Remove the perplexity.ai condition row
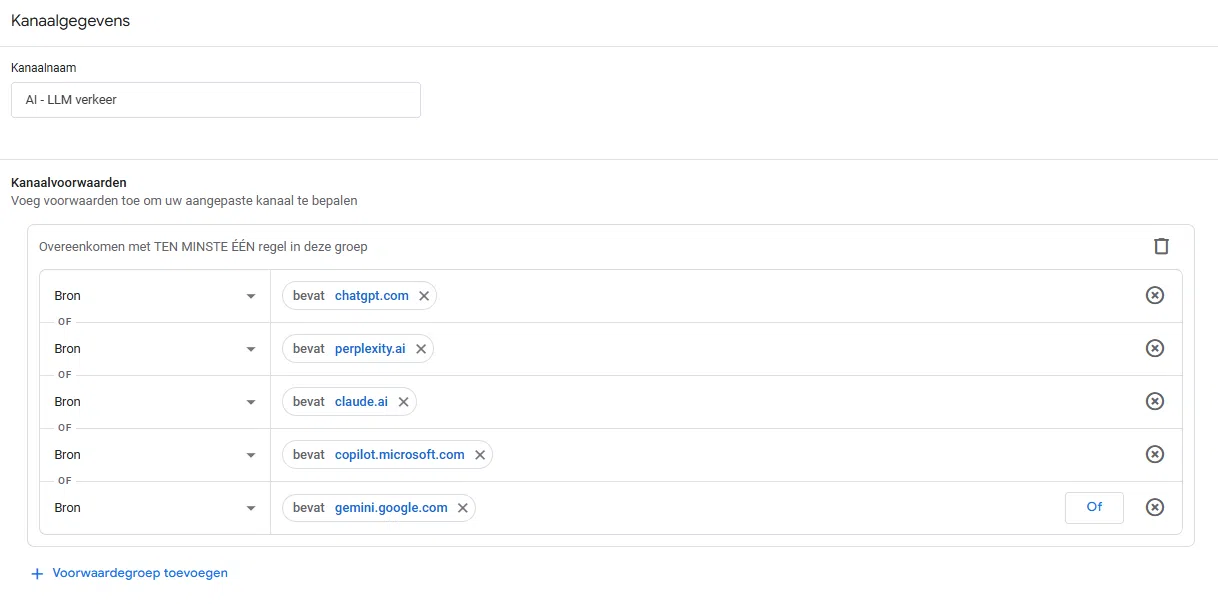Screen dimensions: 1218x604 pyautogui.click(x=1154, y=348)
